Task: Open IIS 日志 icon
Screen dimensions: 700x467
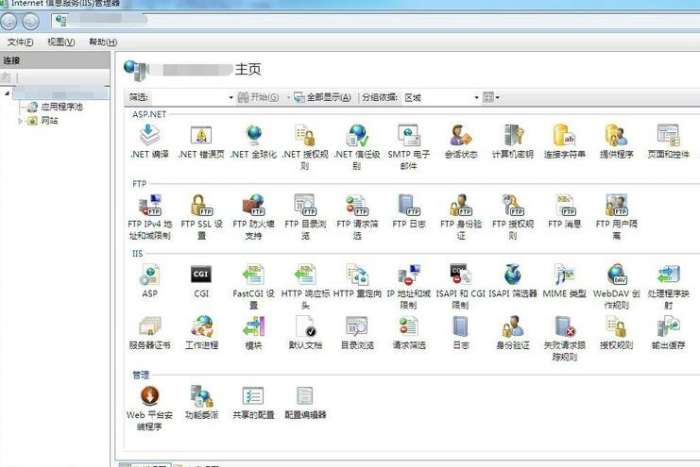Action: 461,333
